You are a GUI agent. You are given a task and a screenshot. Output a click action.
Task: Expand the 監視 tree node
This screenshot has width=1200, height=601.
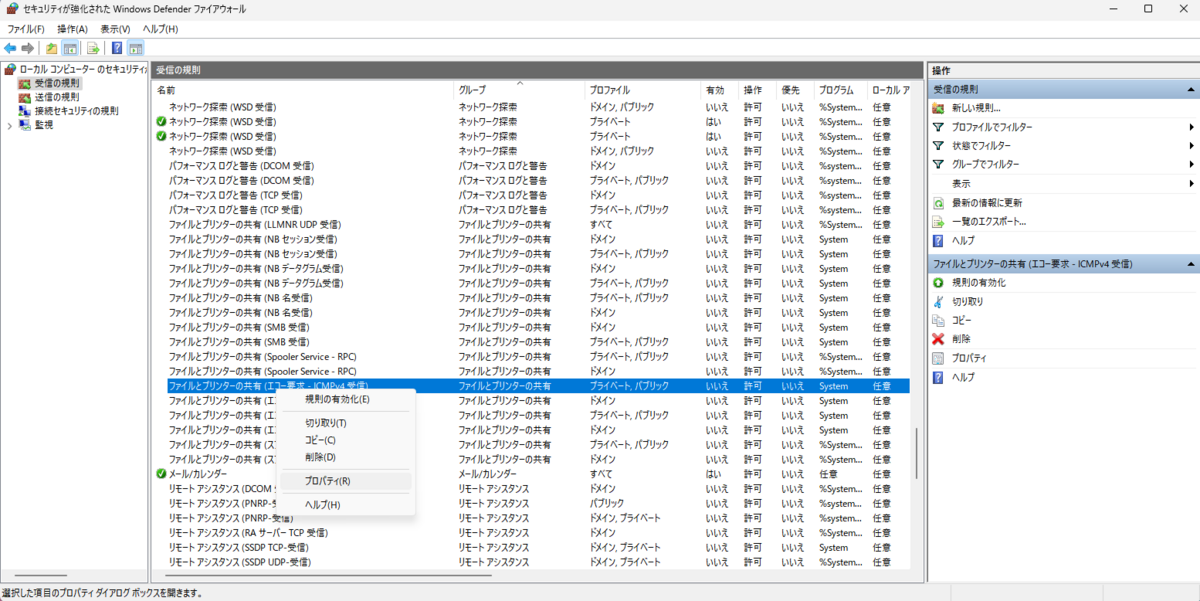coord(10,125)
